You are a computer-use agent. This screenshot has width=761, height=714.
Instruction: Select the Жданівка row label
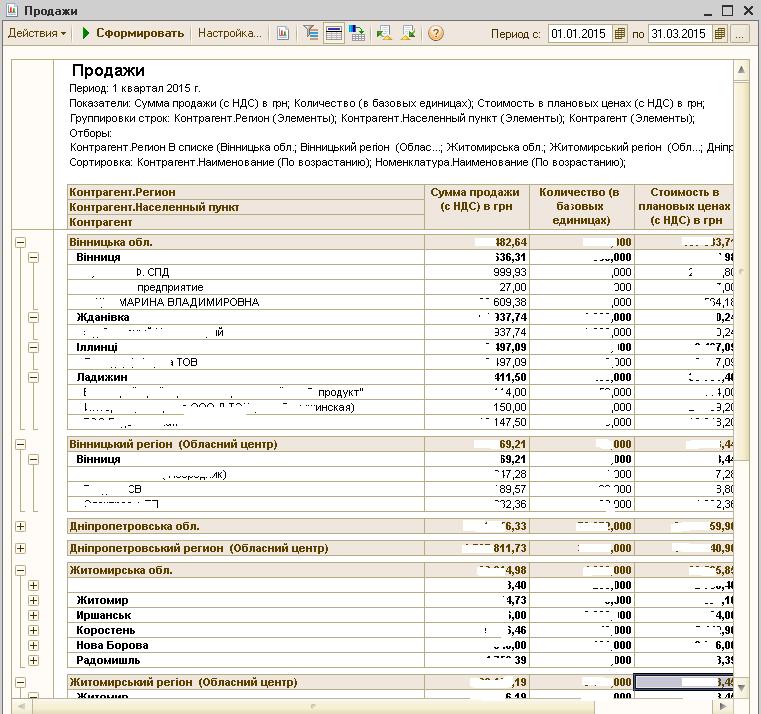(x=103, y=317)
